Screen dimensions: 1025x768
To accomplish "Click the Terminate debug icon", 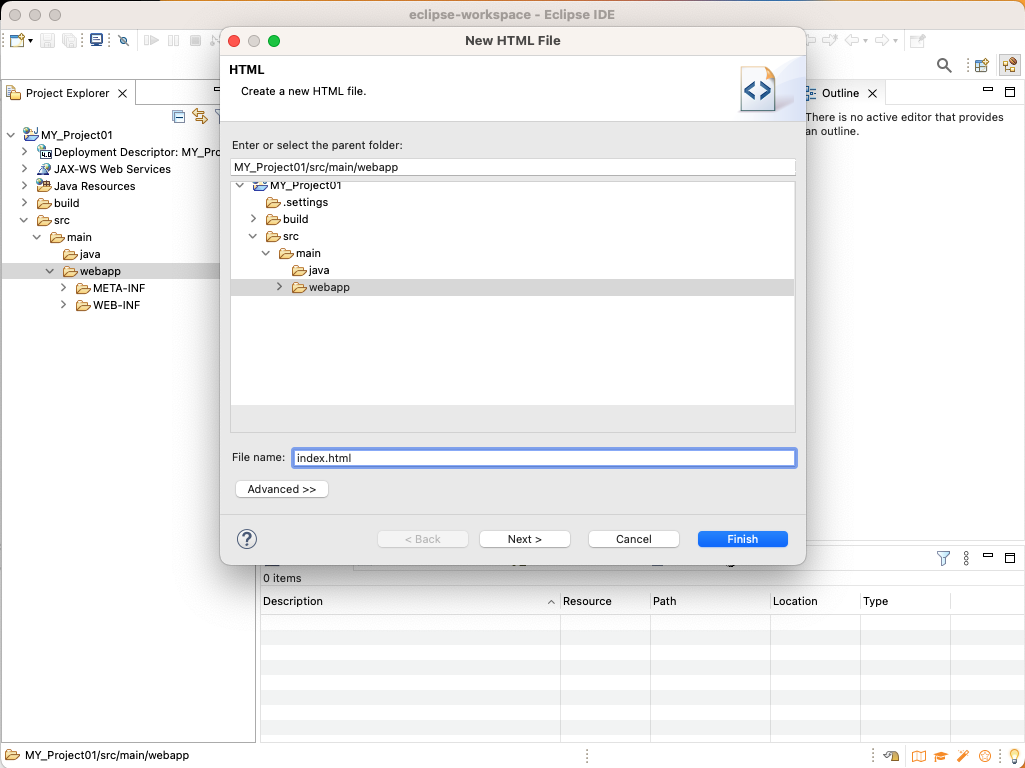I will 195,41.
